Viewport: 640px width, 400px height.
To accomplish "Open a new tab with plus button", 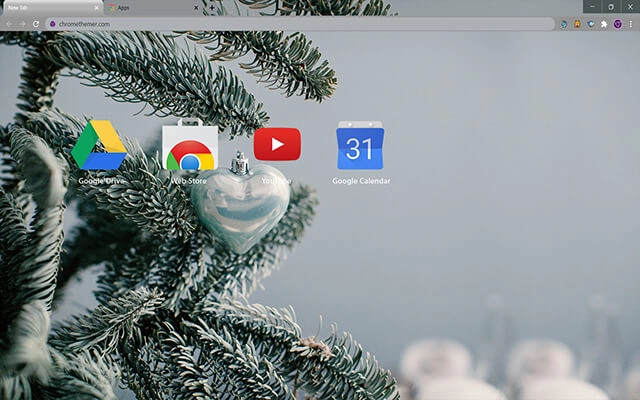I will 212,8.
